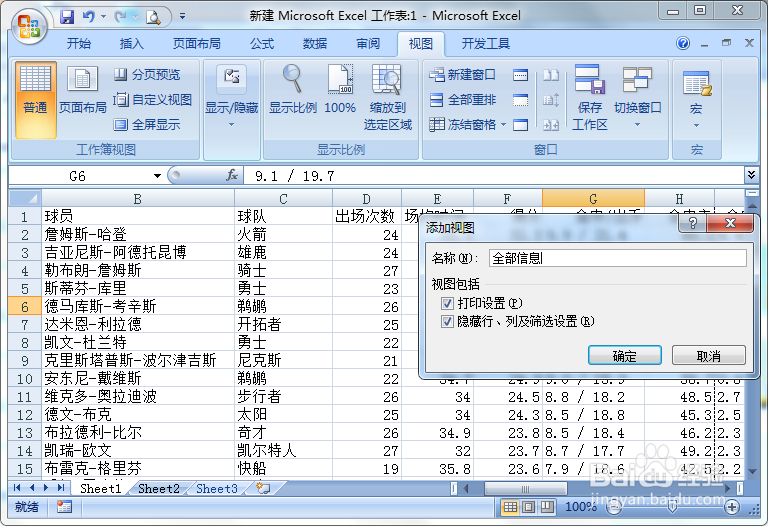Select cell containing 詹姆斯-哈登

tap(138, 235)
